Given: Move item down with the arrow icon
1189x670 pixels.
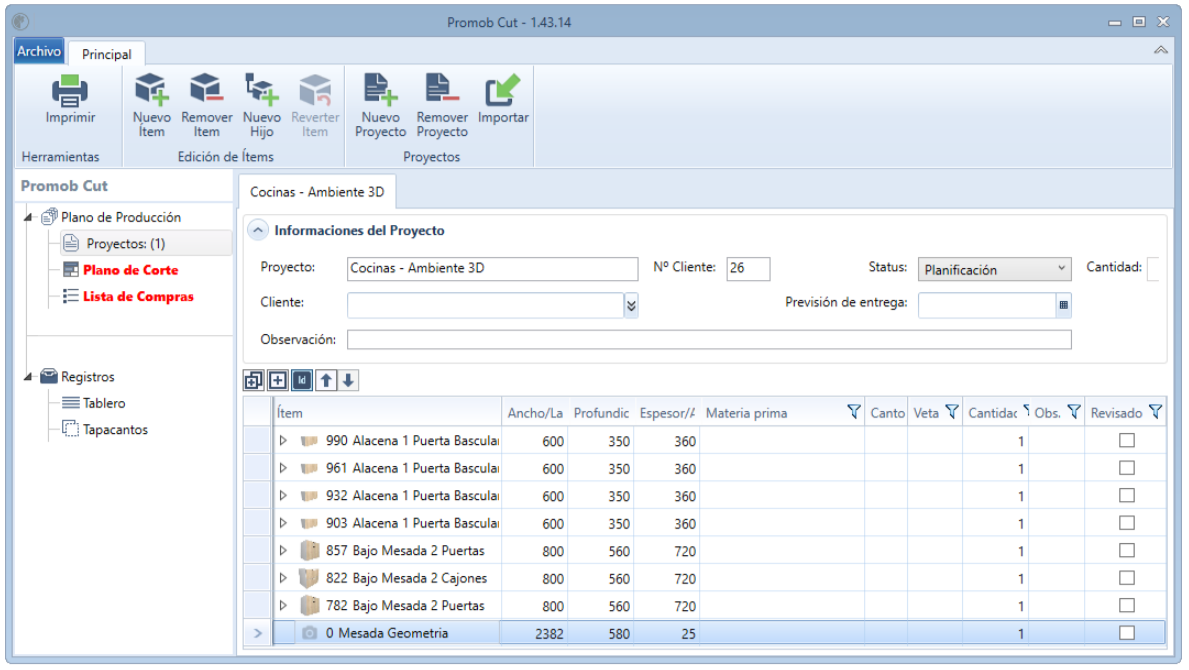Looking at the screenshot, I should pos(348,380).
